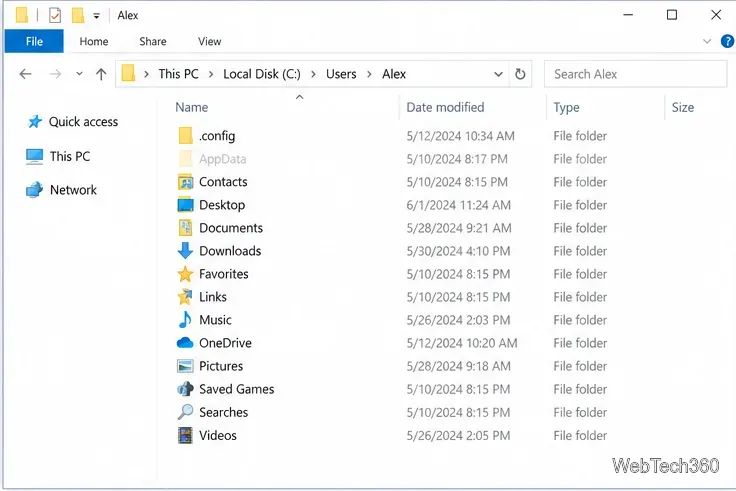Click the Search Alex box
The height and width of the screenshot is (491, 736).
[x=635, y=74]
